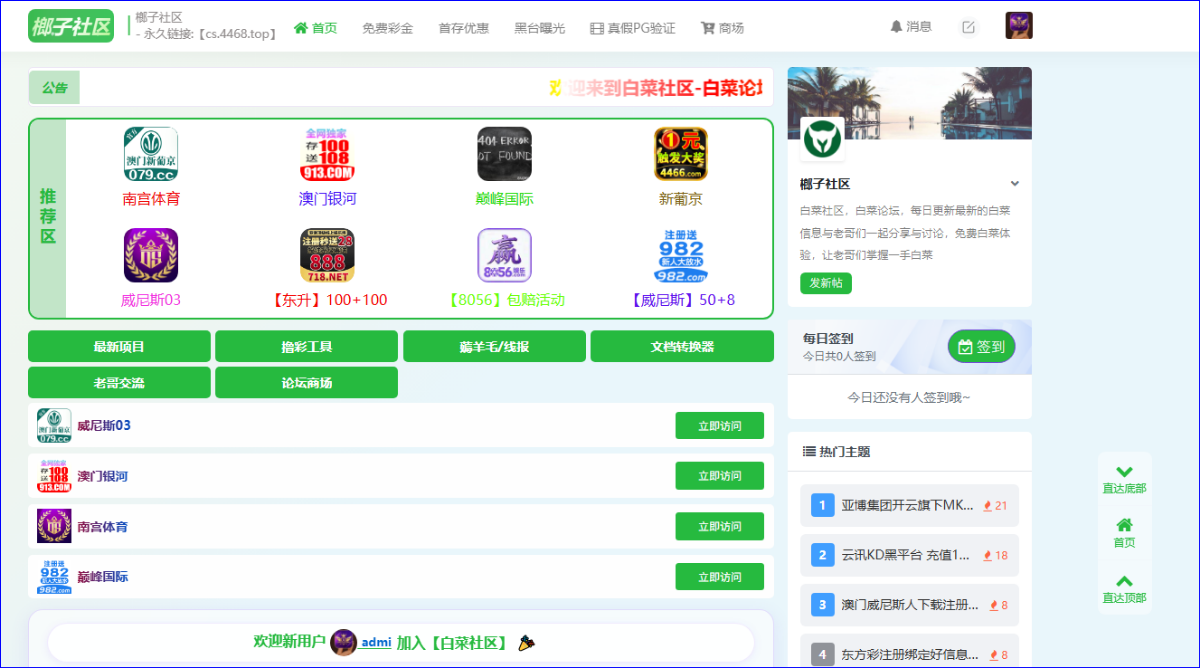Click 立即访问 for 澳门银河 row

click(x=720, y=476)
